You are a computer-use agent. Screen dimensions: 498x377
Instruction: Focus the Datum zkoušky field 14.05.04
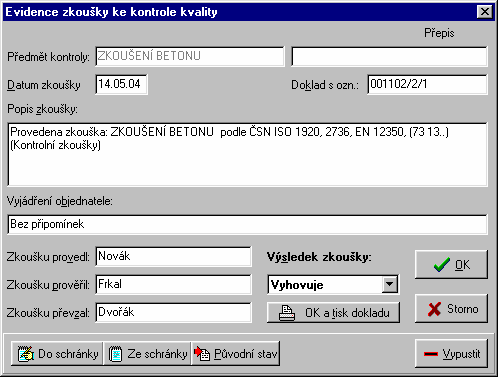tap(121, 84)
